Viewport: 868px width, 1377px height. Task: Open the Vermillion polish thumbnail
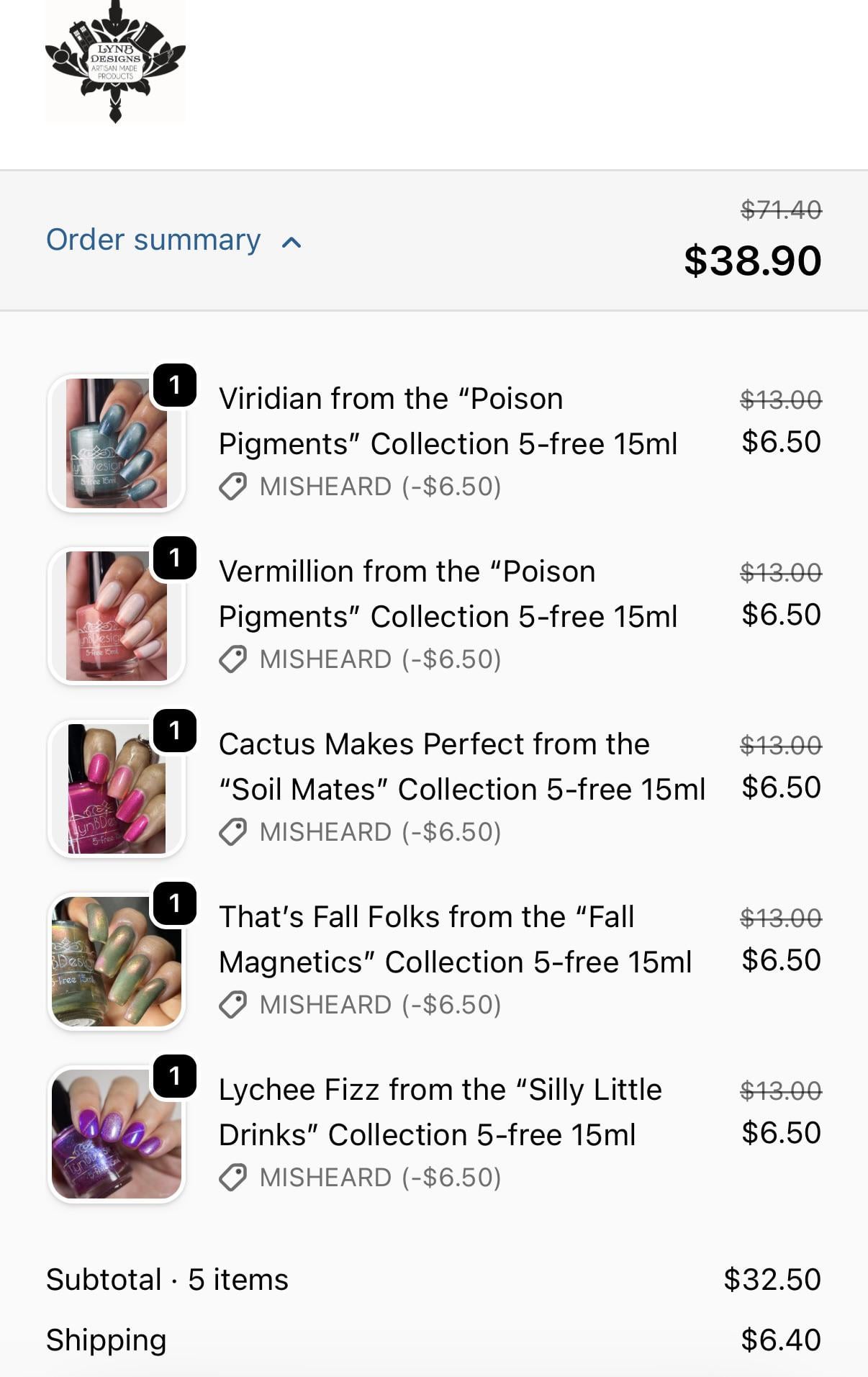point(117,616)
